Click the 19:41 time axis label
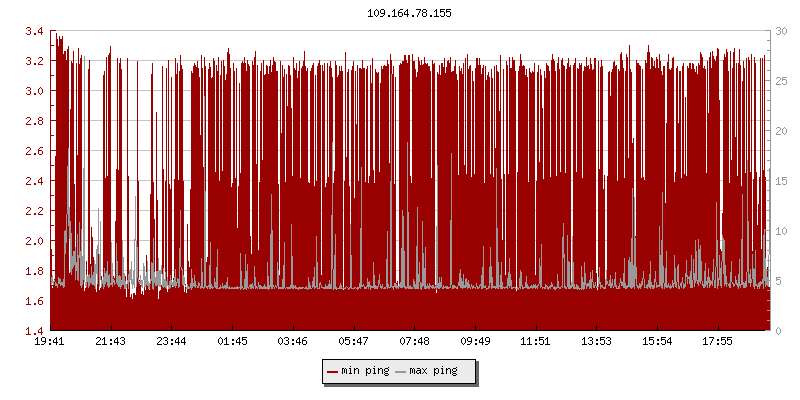 pos(51,342)
